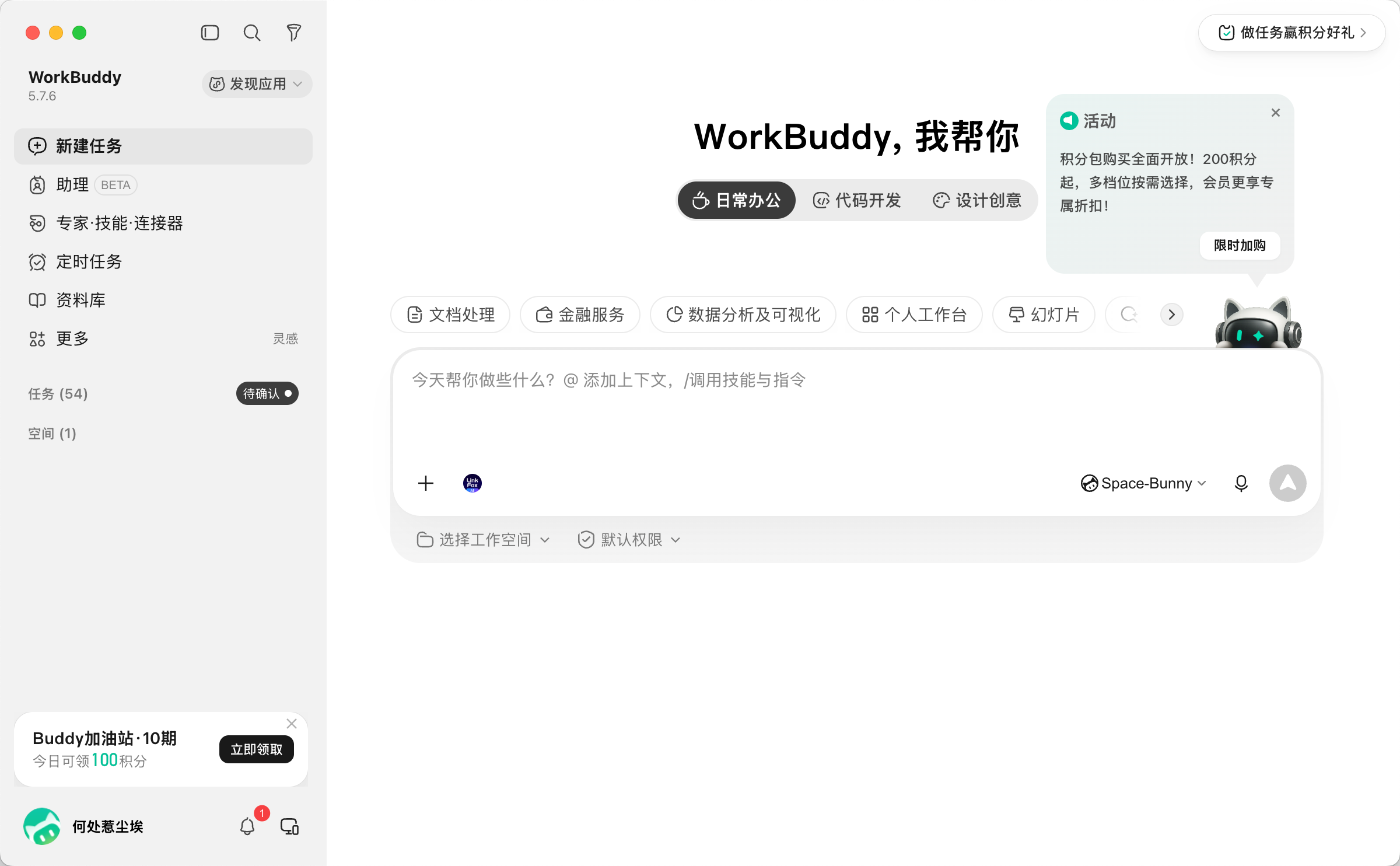Expand the 任务 (54) section
This screenshot has width=1400, height=866.
pos(58,394)
